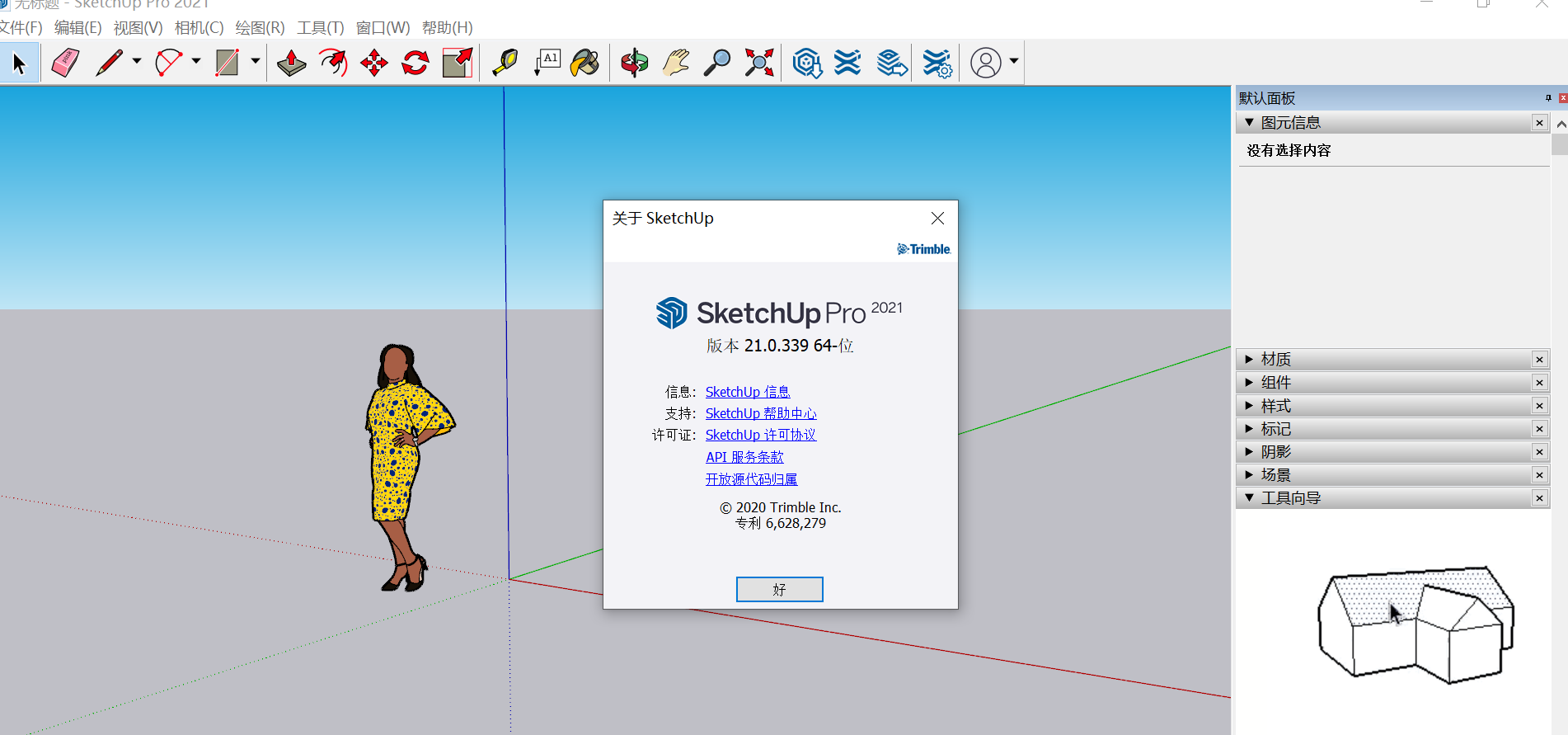
Task: Select the Rotate tool
Action: point(415,63)
